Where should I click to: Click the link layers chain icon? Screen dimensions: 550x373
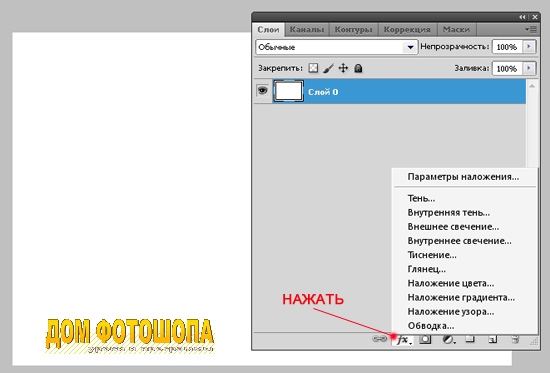click(x=379, y=339)
